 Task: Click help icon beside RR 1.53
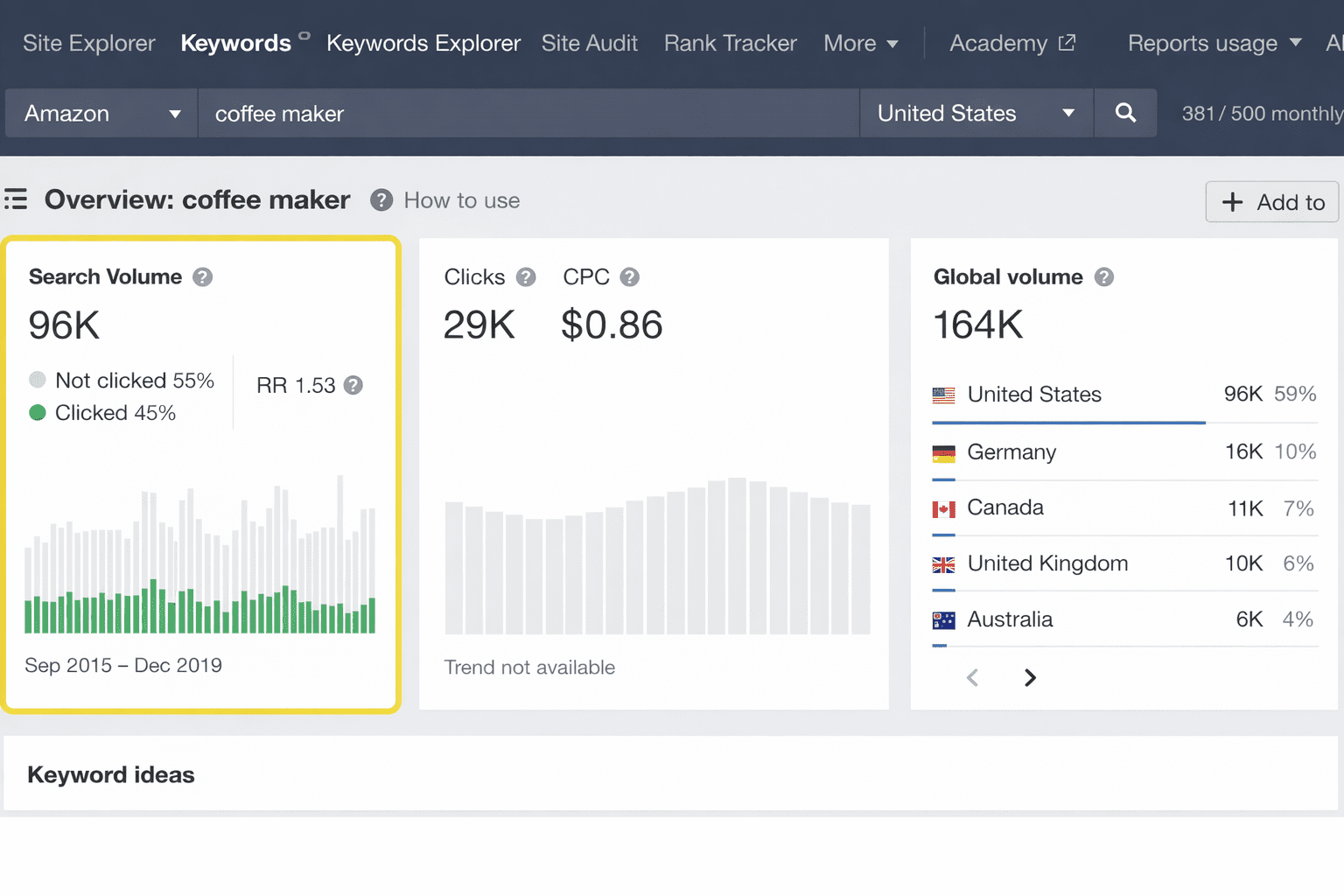(x=353, y=385)
